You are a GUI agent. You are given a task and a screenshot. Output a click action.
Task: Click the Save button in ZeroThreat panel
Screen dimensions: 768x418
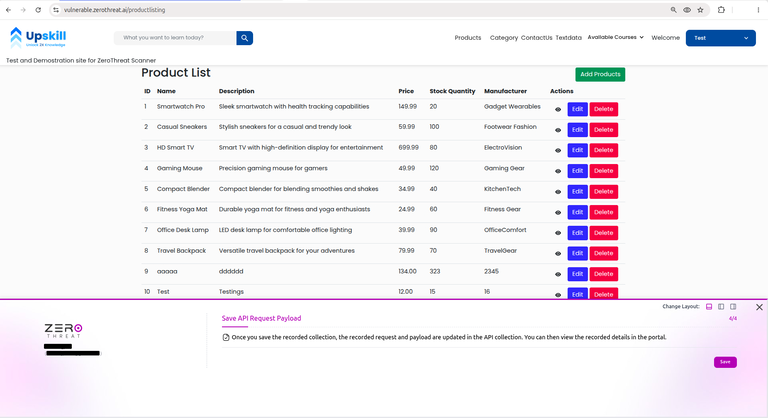725,362
